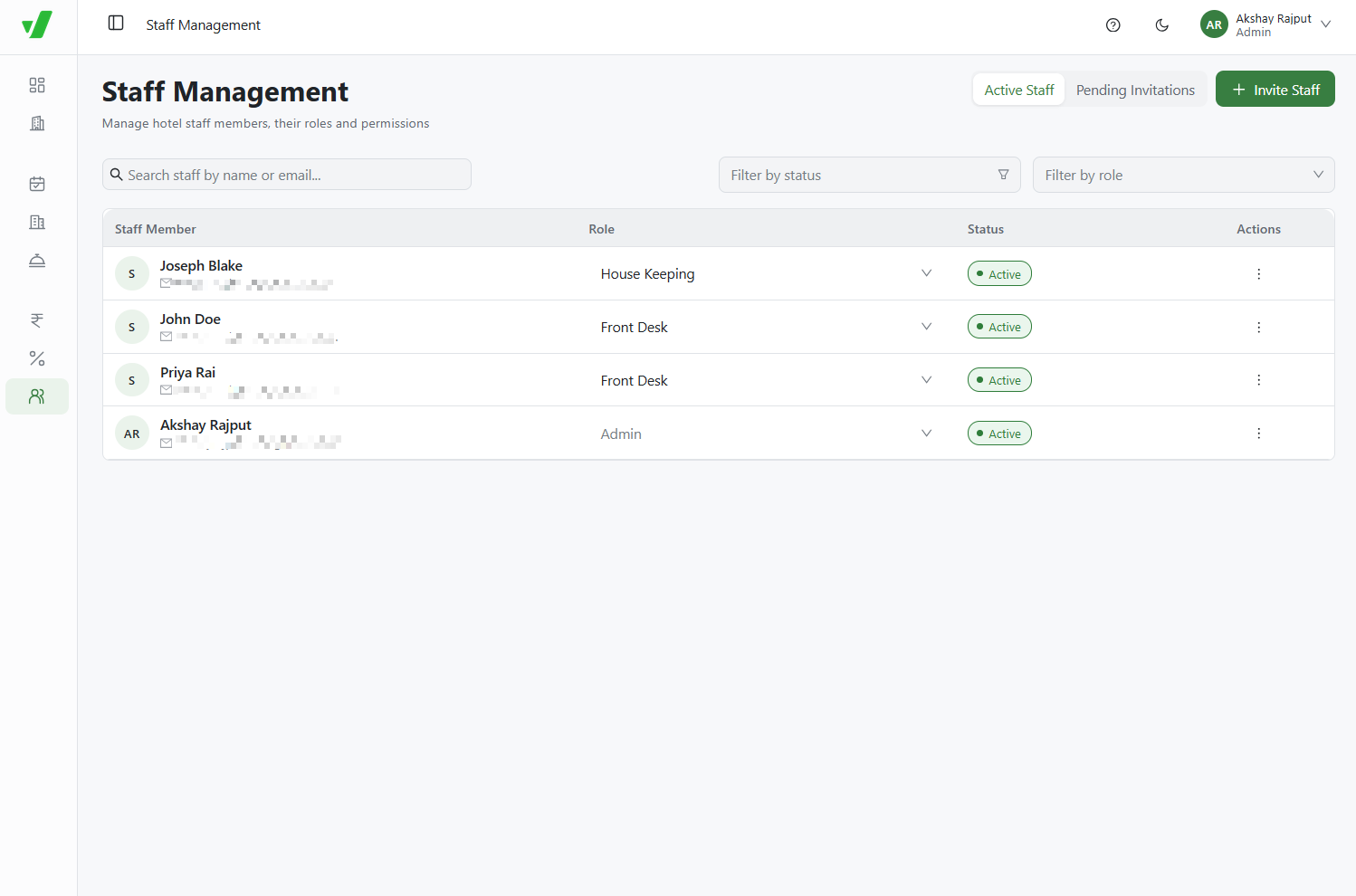Open Priya Rai's Front Desk role dropdown
Screen dimensions: 1356x896
[x=766, y=380]
